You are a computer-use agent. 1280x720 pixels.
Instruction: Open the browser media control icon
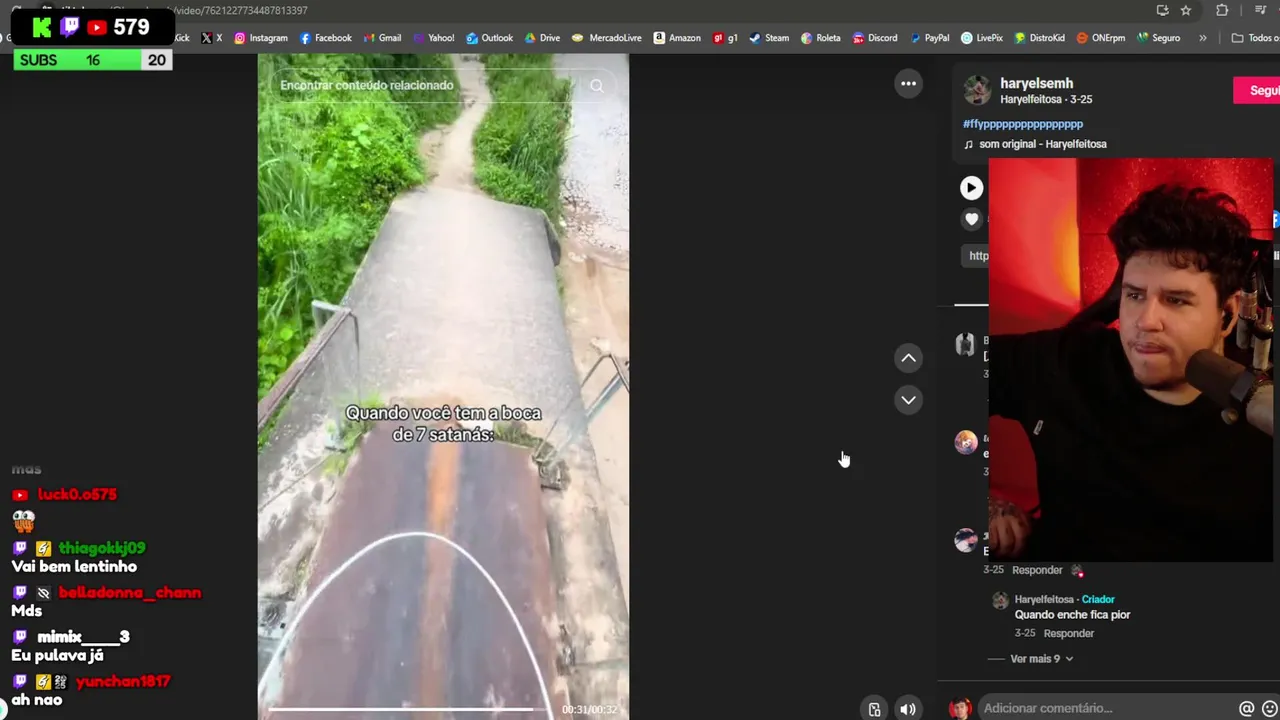1260,10
